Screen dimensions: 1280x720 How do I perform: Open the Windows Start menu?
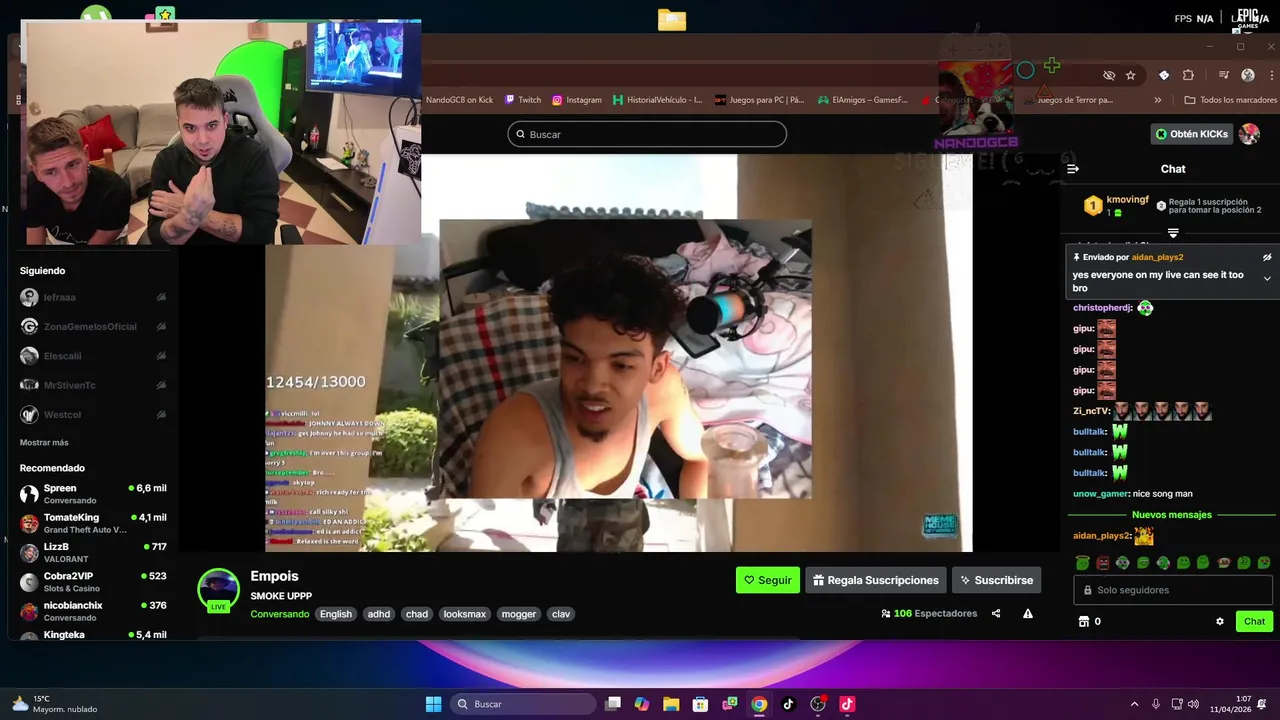433,704
